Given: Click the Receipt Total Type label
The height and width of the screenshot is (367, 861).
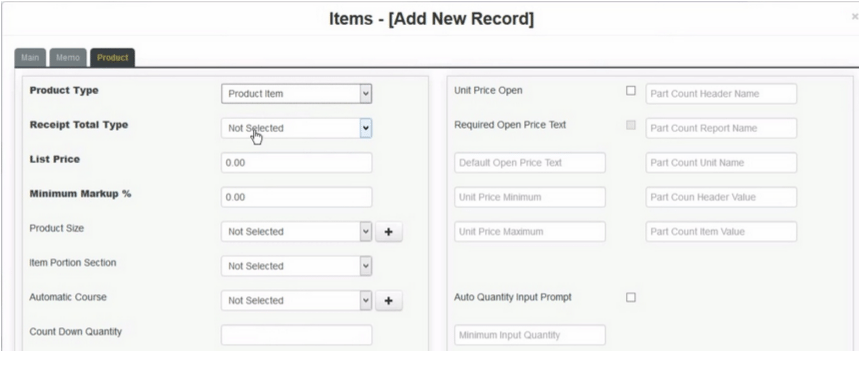Looking at the screenshot, I should tap(79, 125).
